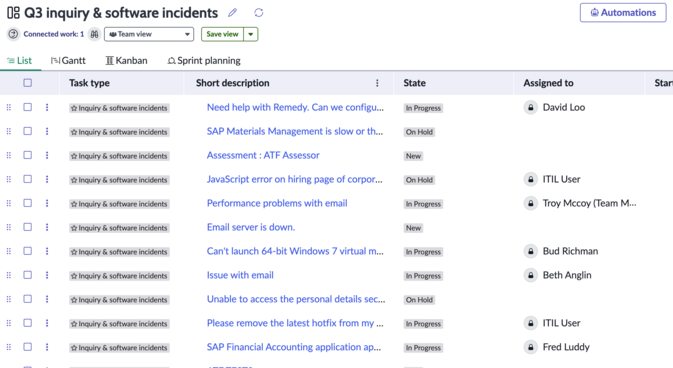
Task: Check the Unable to access personal details row
Action: 27,299
